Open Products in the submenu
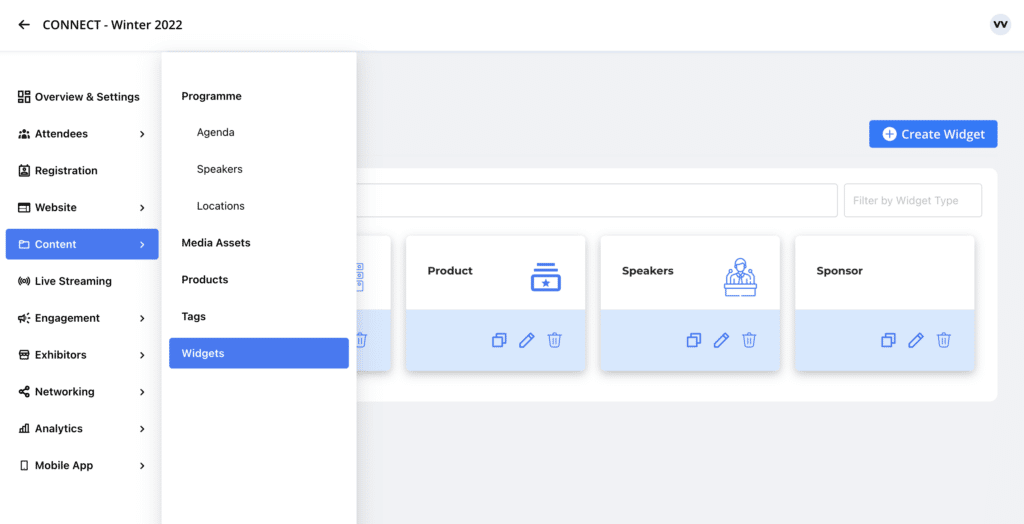Image resolution: width=1024 pixels, height=524 pixels. 205,280
